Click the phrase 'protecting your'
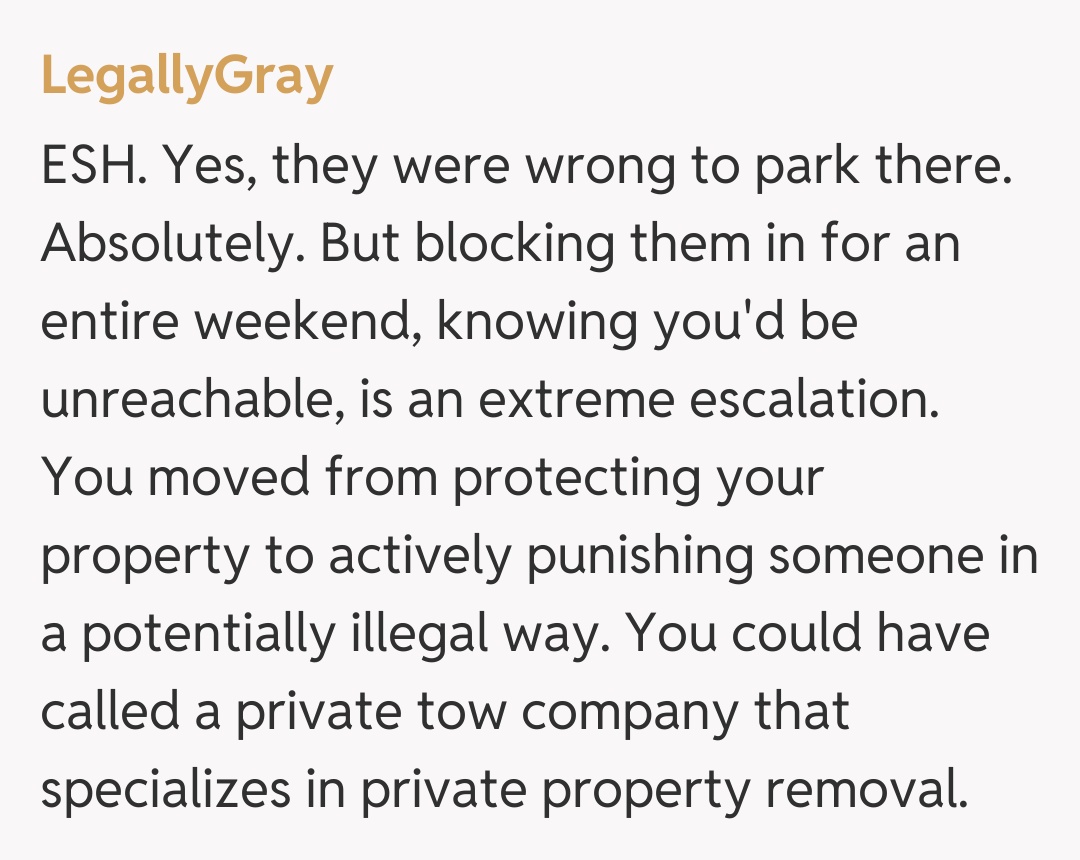 [x=638, y=478]
